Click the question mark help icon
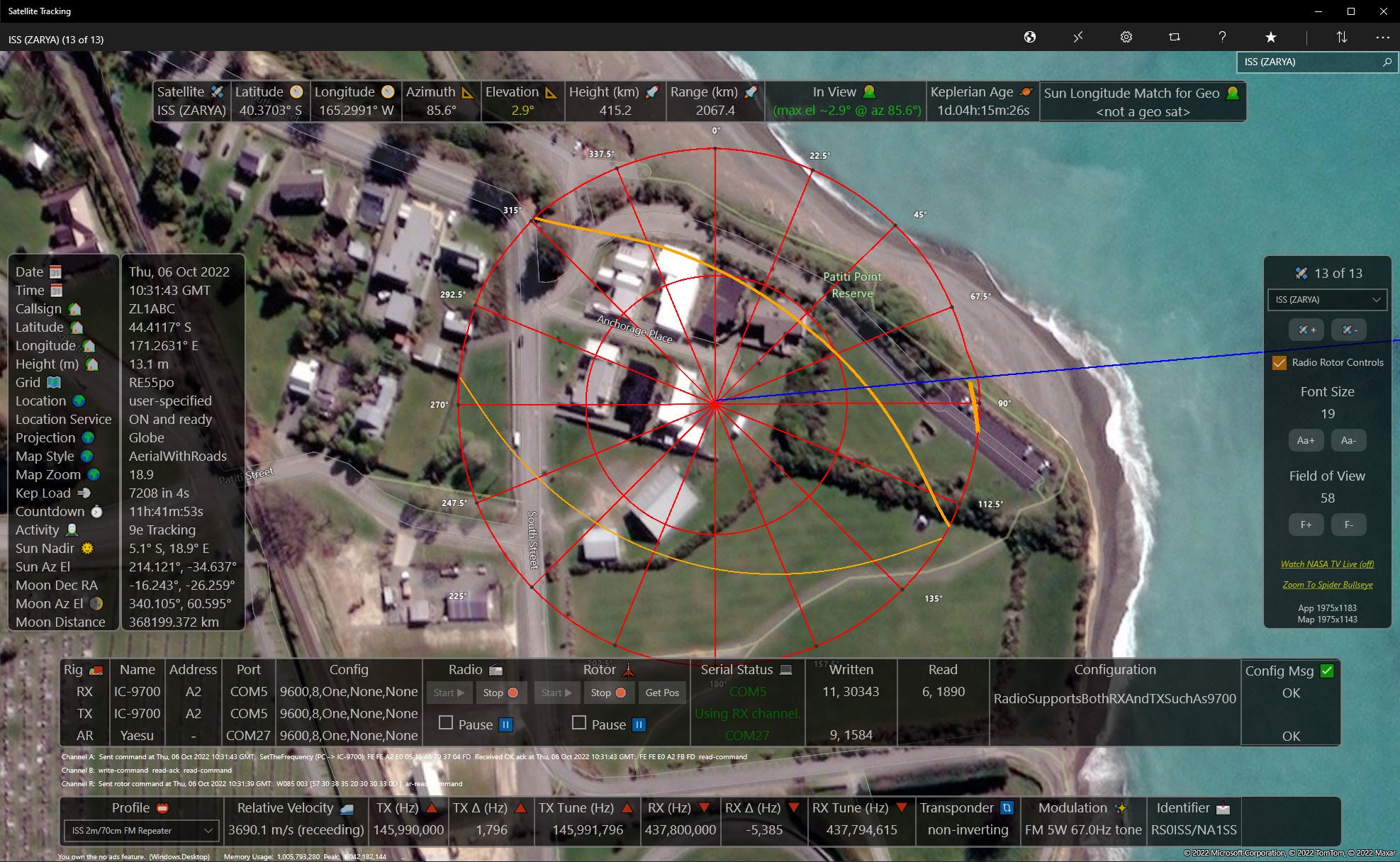The image size is (1400, 862). pyautogui.click(x=1222, y=37)
